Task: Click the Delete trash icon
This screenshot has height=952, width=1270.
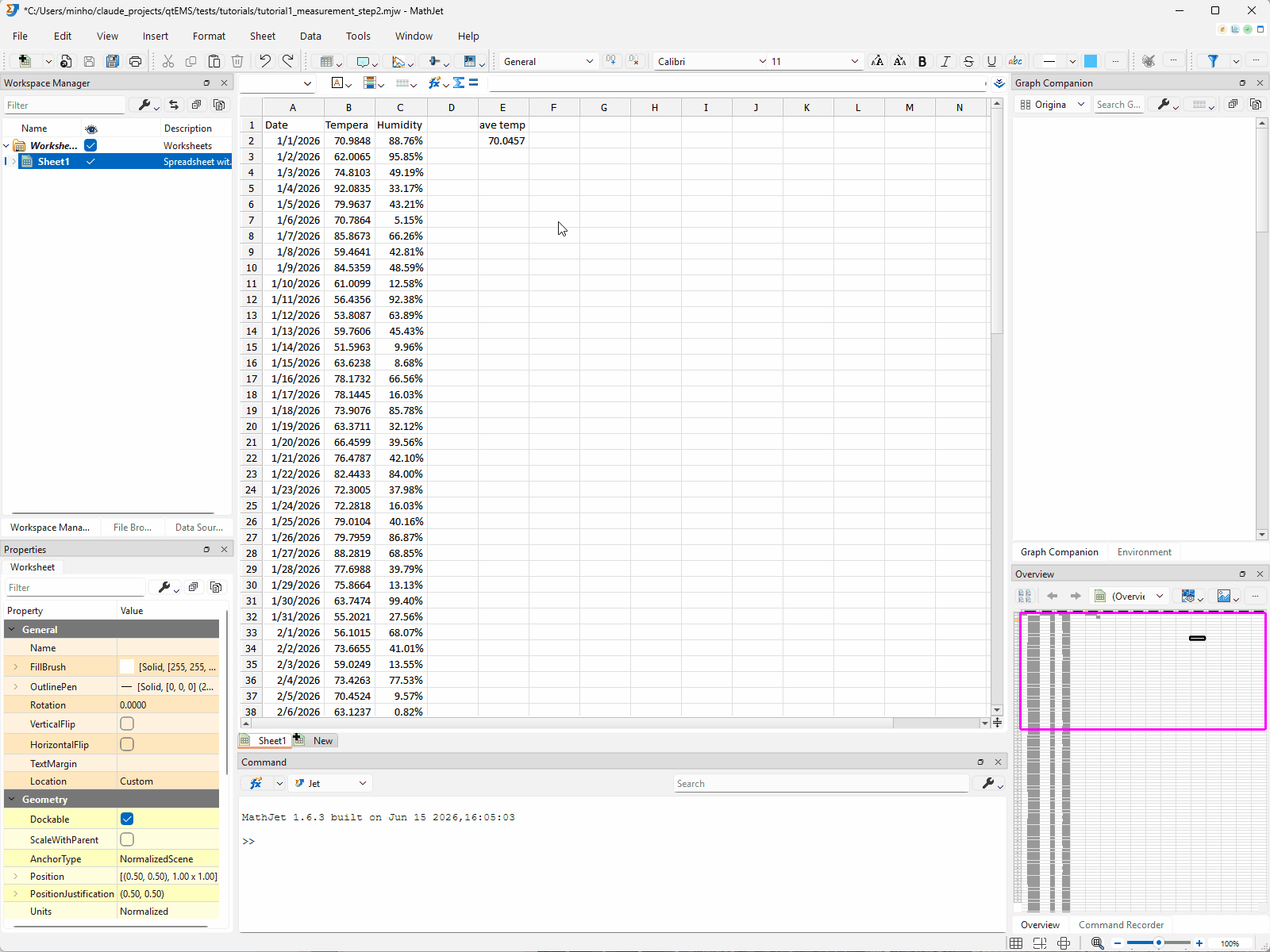Action: point(237,61)
